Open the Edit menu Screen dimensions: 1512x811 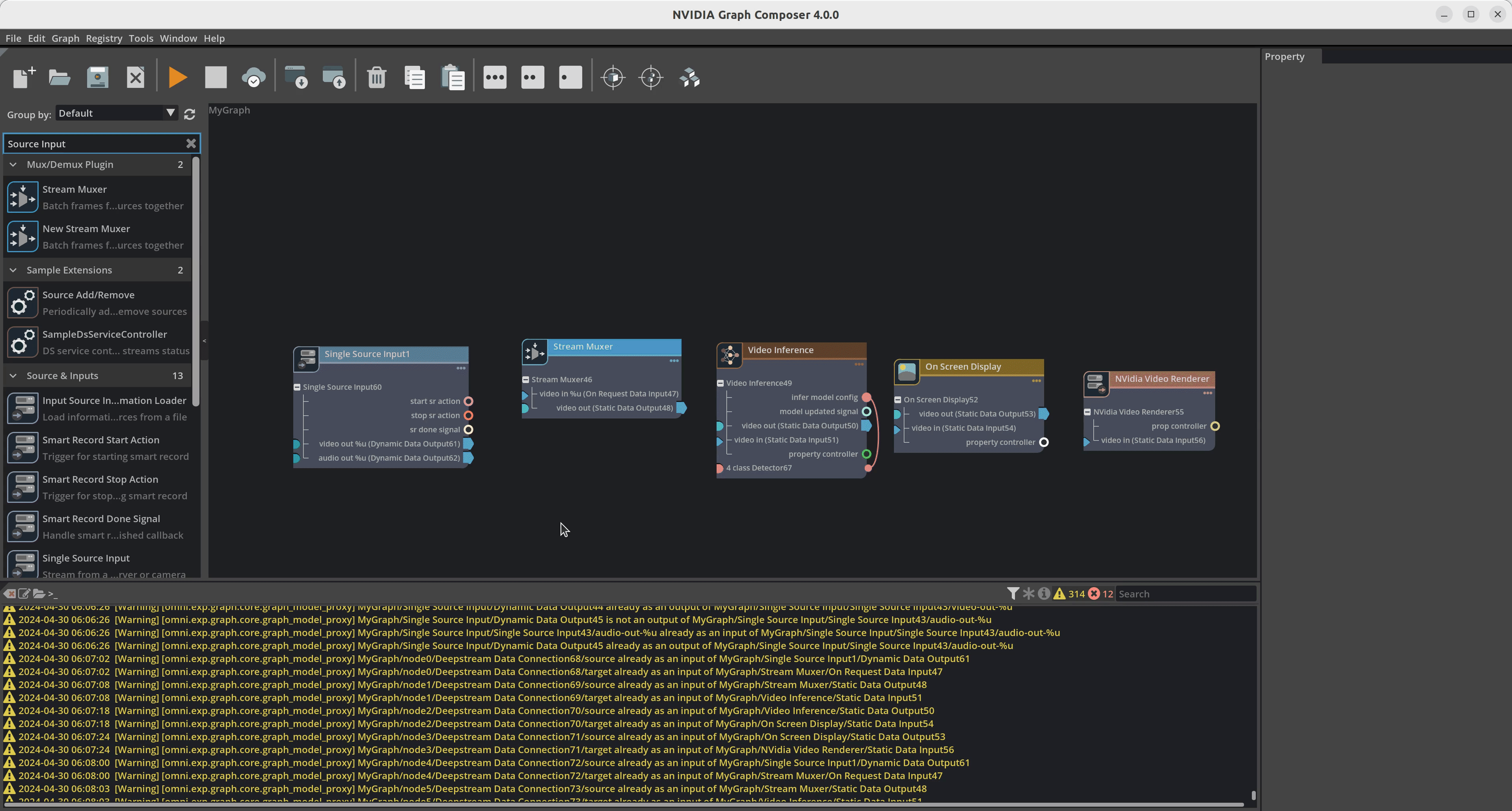coord(36,38)
